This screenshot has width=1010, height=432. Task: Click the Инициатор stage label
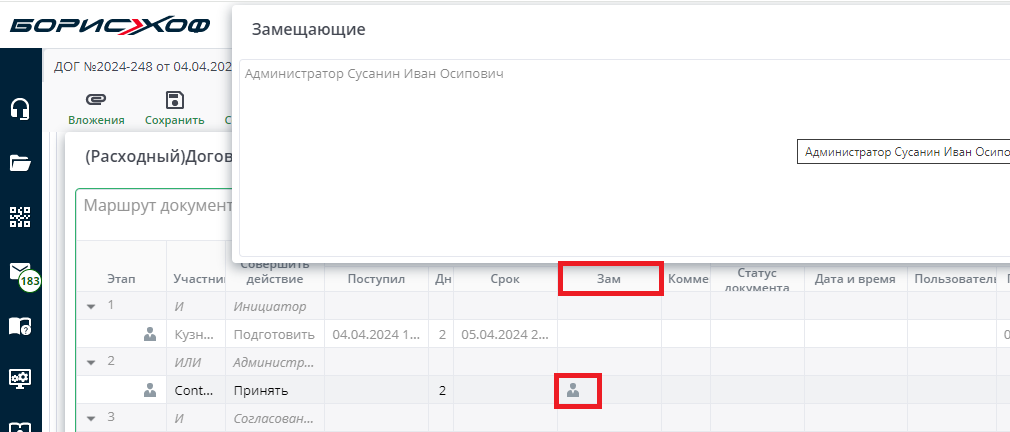click(270, 306)
